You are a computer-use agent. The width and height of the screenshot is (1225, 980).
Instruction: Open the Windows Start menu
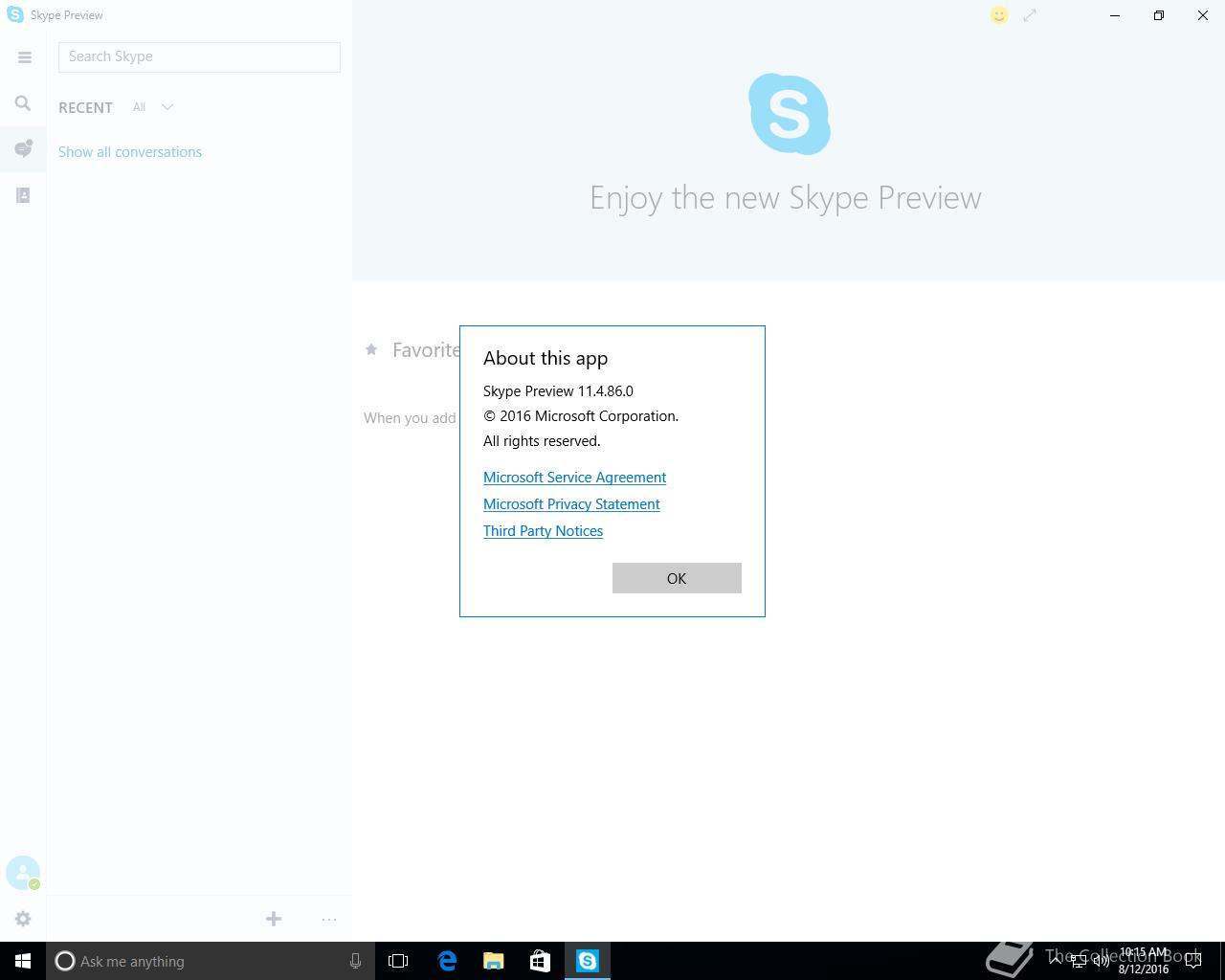tap(23, 961)
